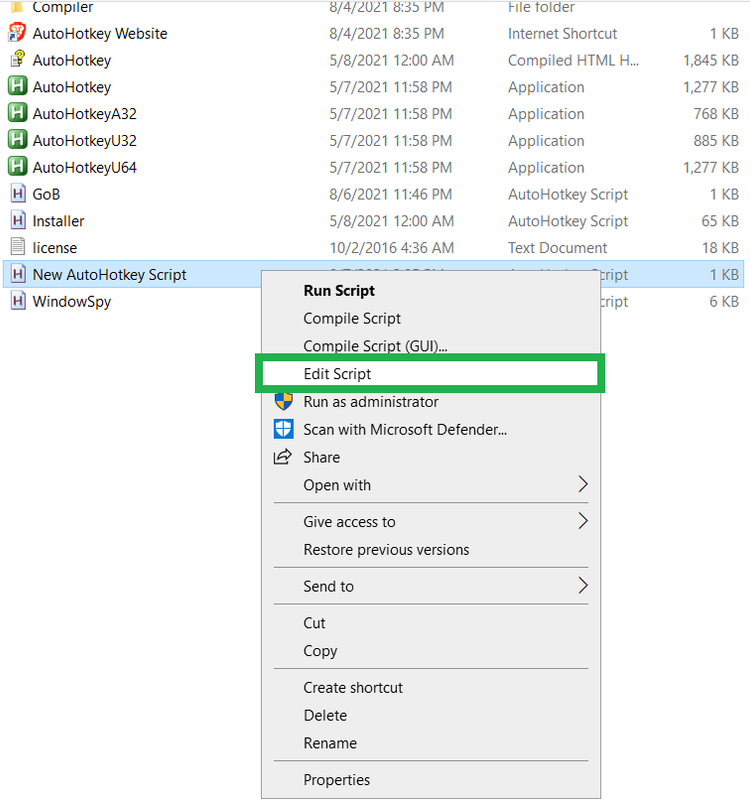Click the Compiler folder icon
750x800 pixels.
[x=17, y=7]
